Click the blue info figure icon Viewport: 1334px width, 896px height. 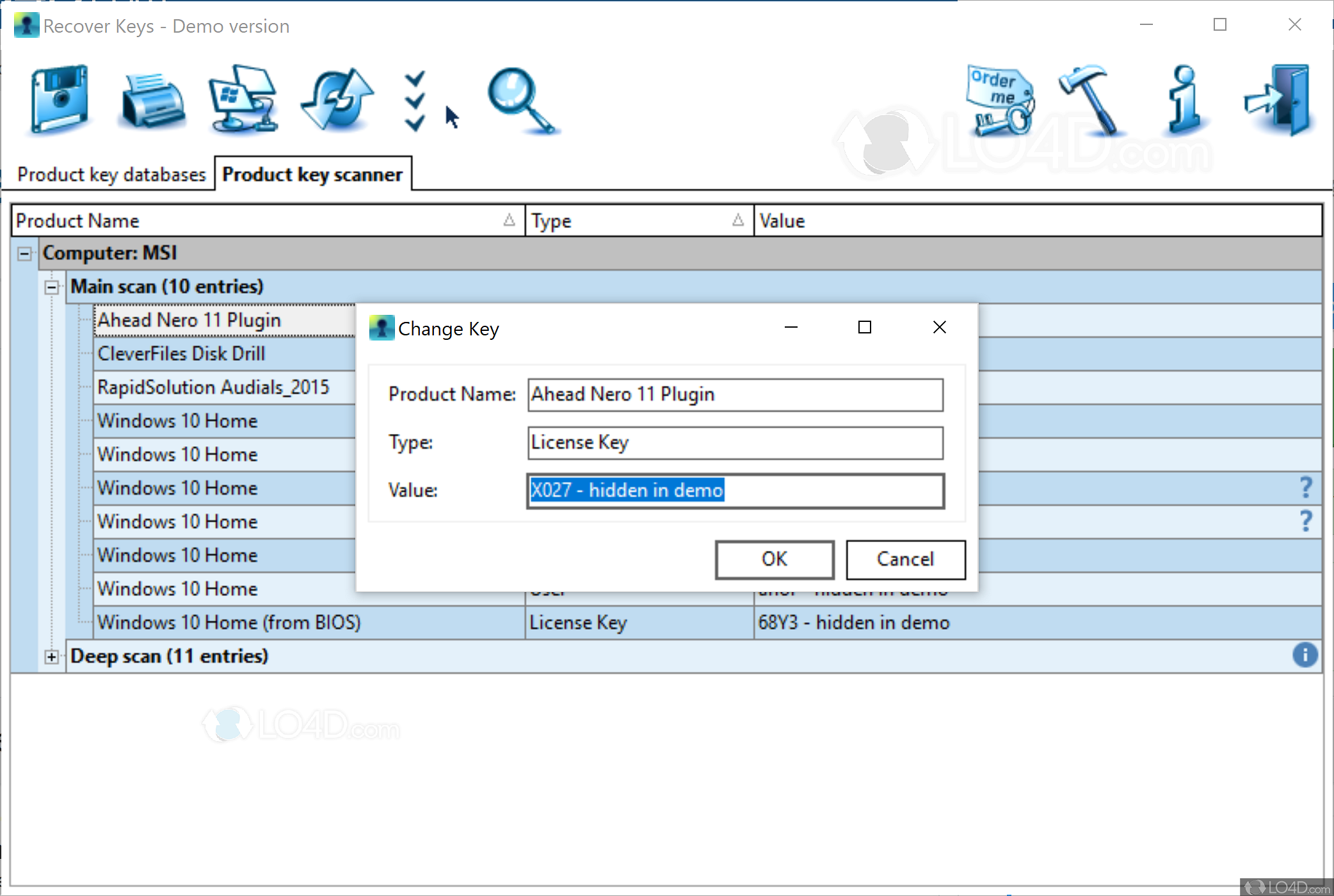click(x=1184, y=99)
